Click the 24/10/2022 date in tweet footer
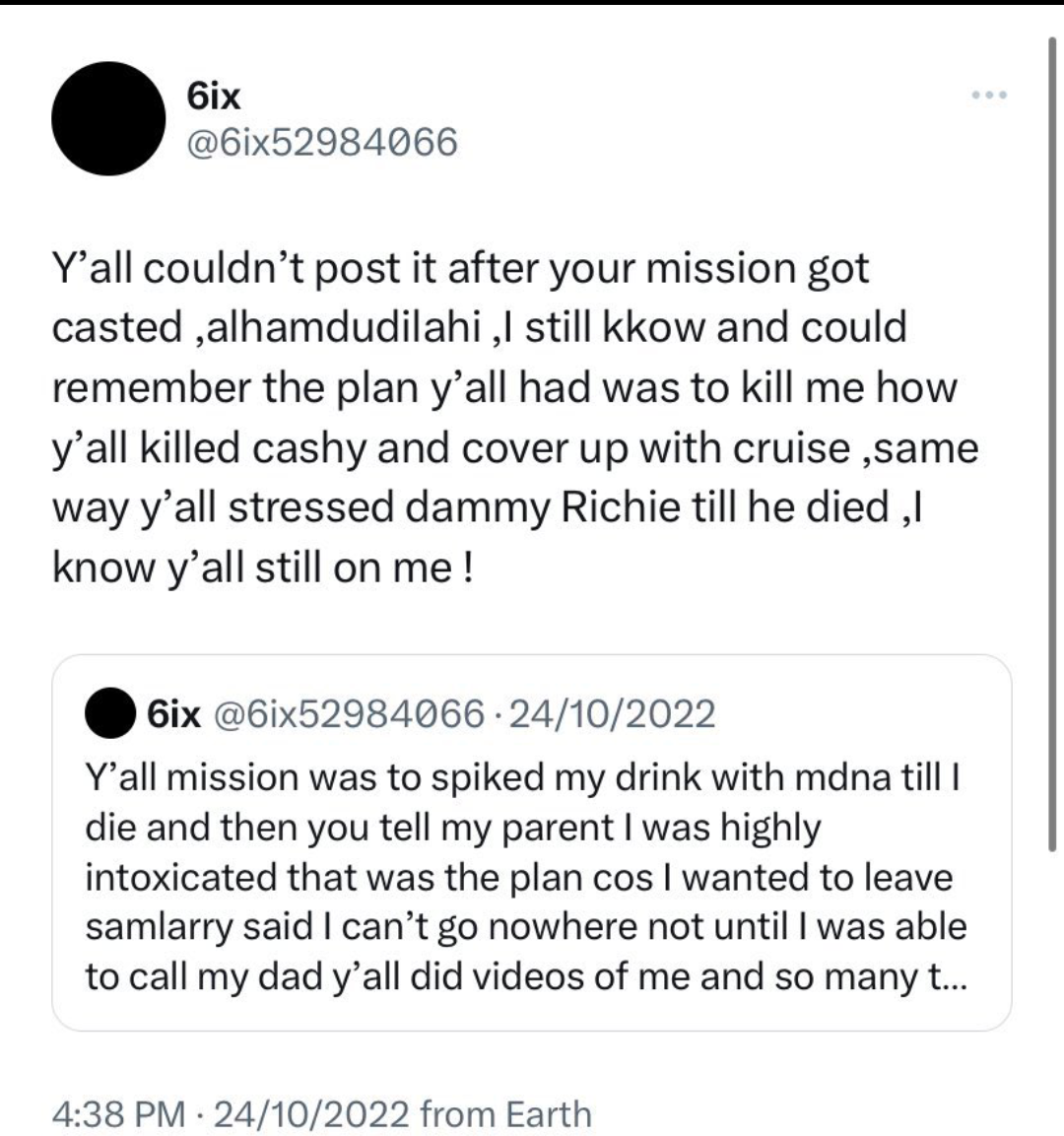 310,1114
